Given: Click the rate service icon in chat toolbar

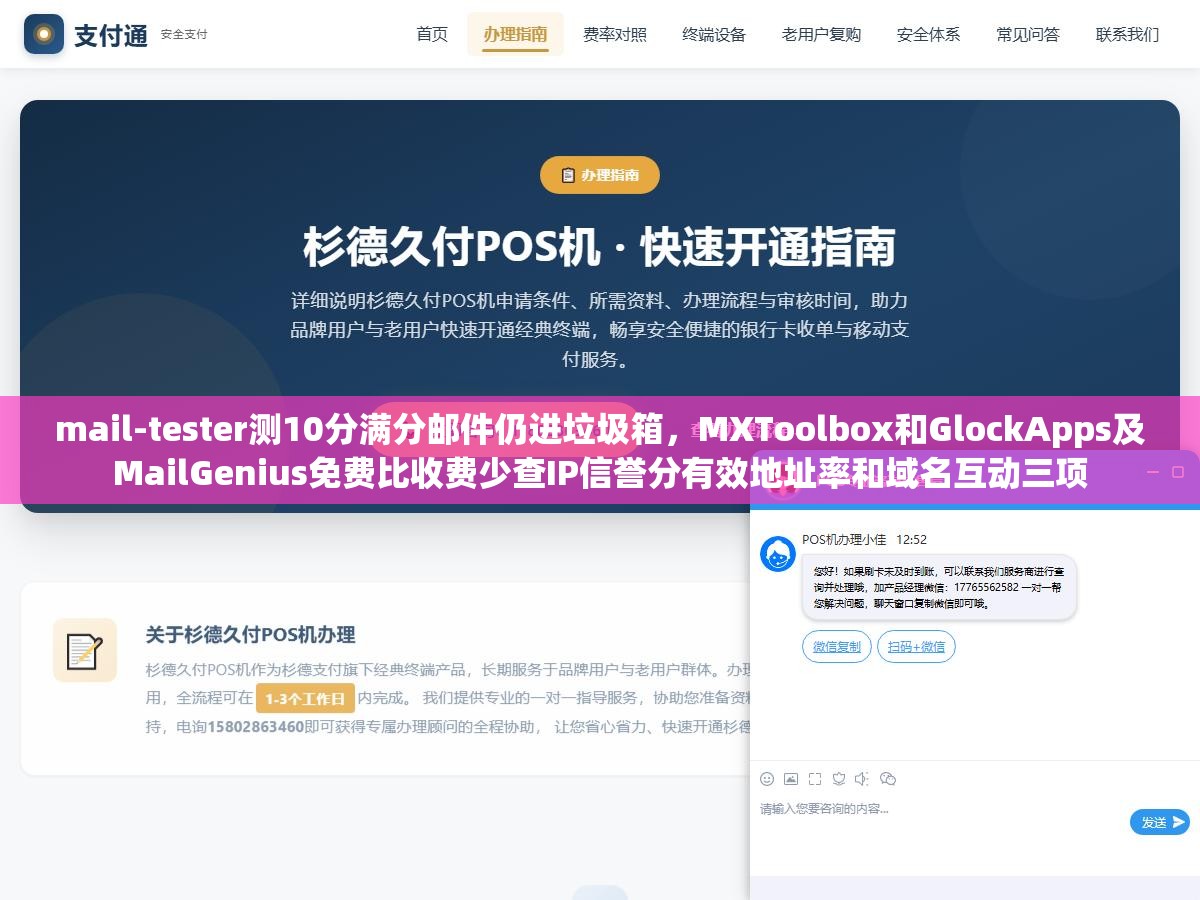Looking at the screenshot, I should click(x=839, y=779).
